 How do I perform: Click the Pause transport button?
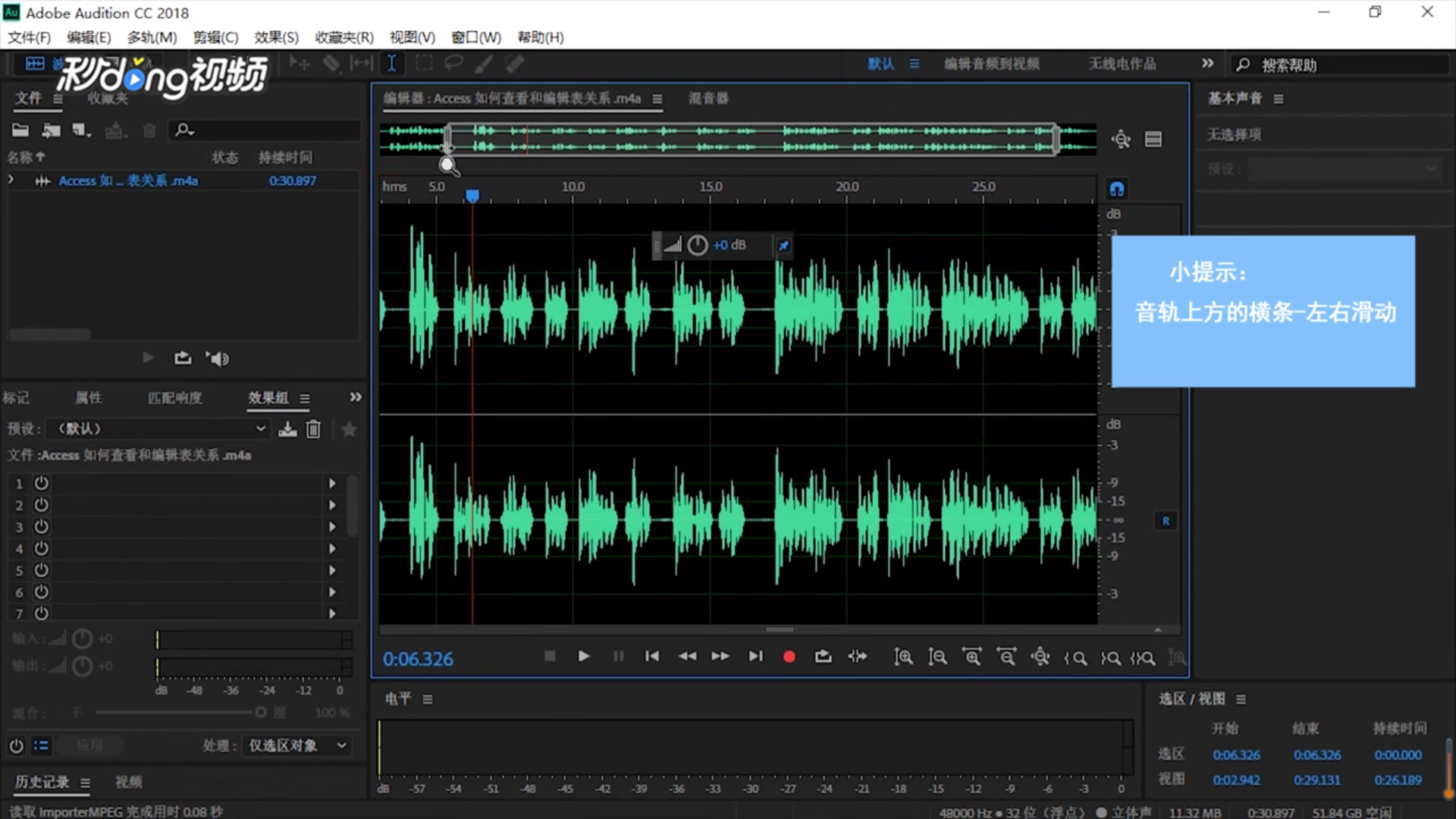click(618, 657)
